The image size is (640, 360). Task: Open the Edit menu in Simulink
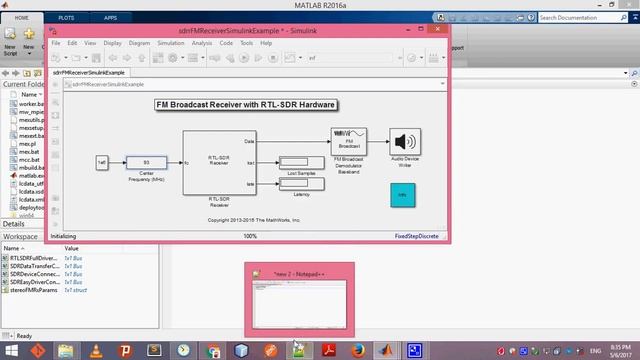tap(72, 43)
